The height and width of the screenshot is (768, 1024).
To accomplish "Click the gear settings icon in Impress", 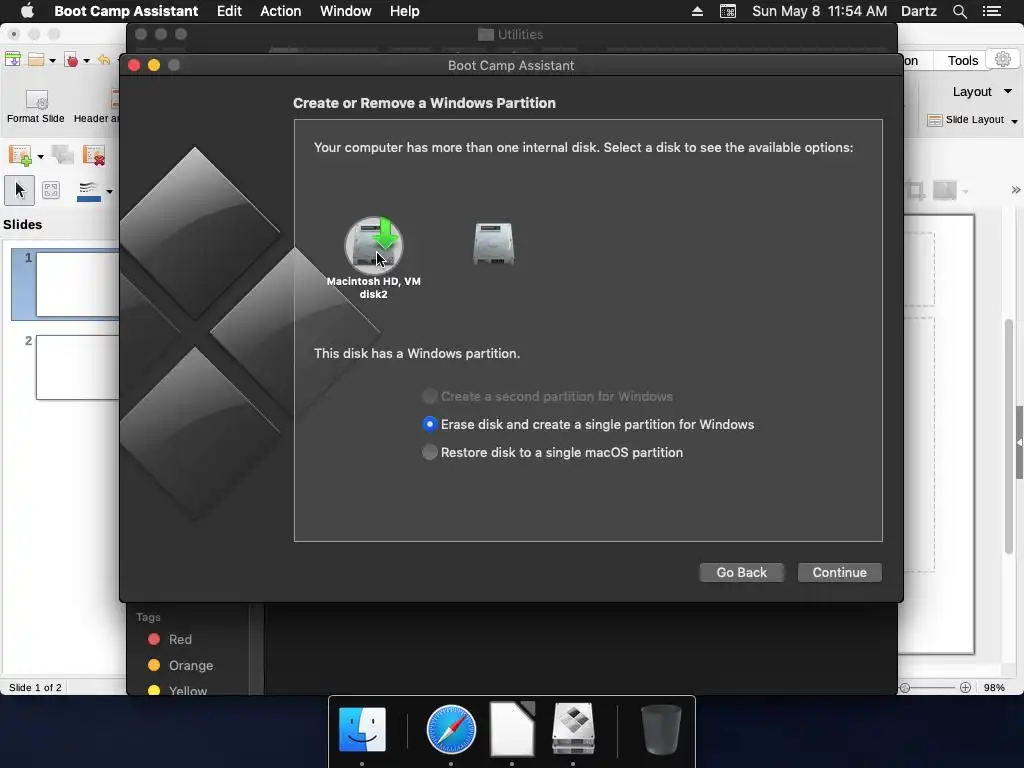I will click(x=1002, y=59).
